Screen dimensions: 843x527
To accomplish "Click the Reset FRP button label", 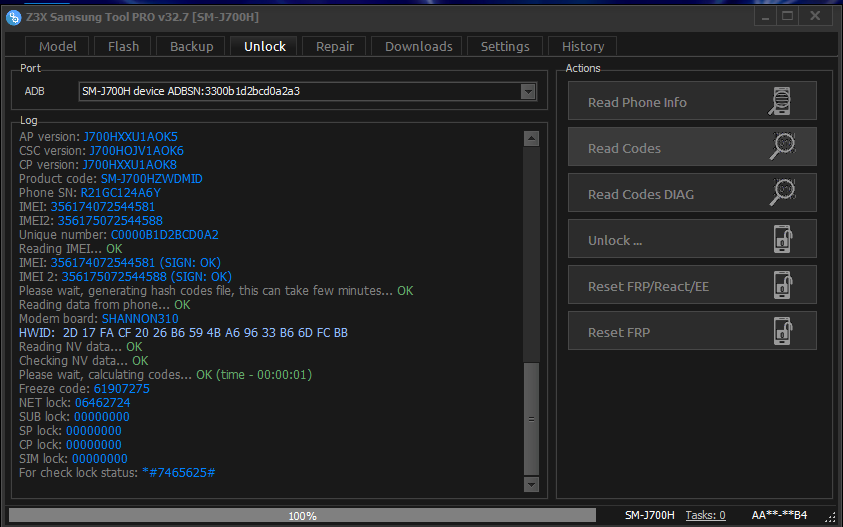I will 619,333.
